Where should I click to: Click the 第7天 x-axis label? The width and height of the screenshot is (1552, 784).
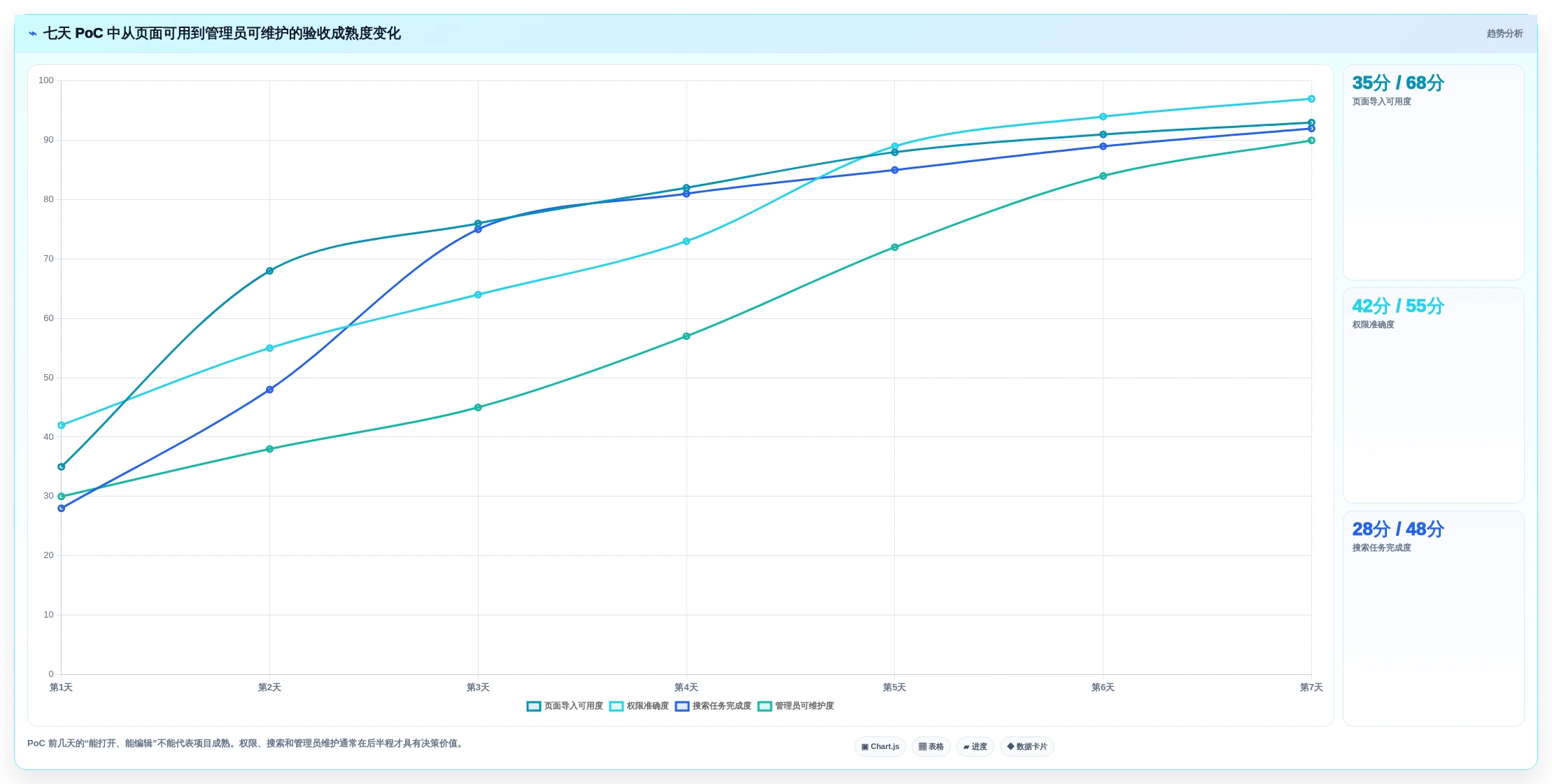(x=1311, y=687)
